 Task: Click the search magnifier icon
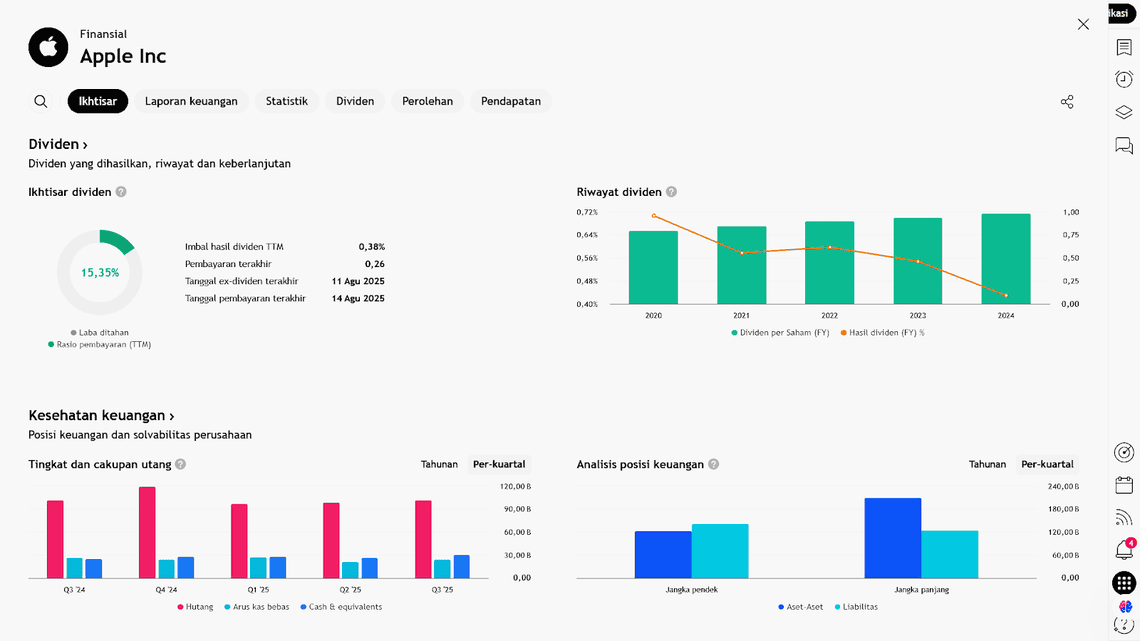41,101
